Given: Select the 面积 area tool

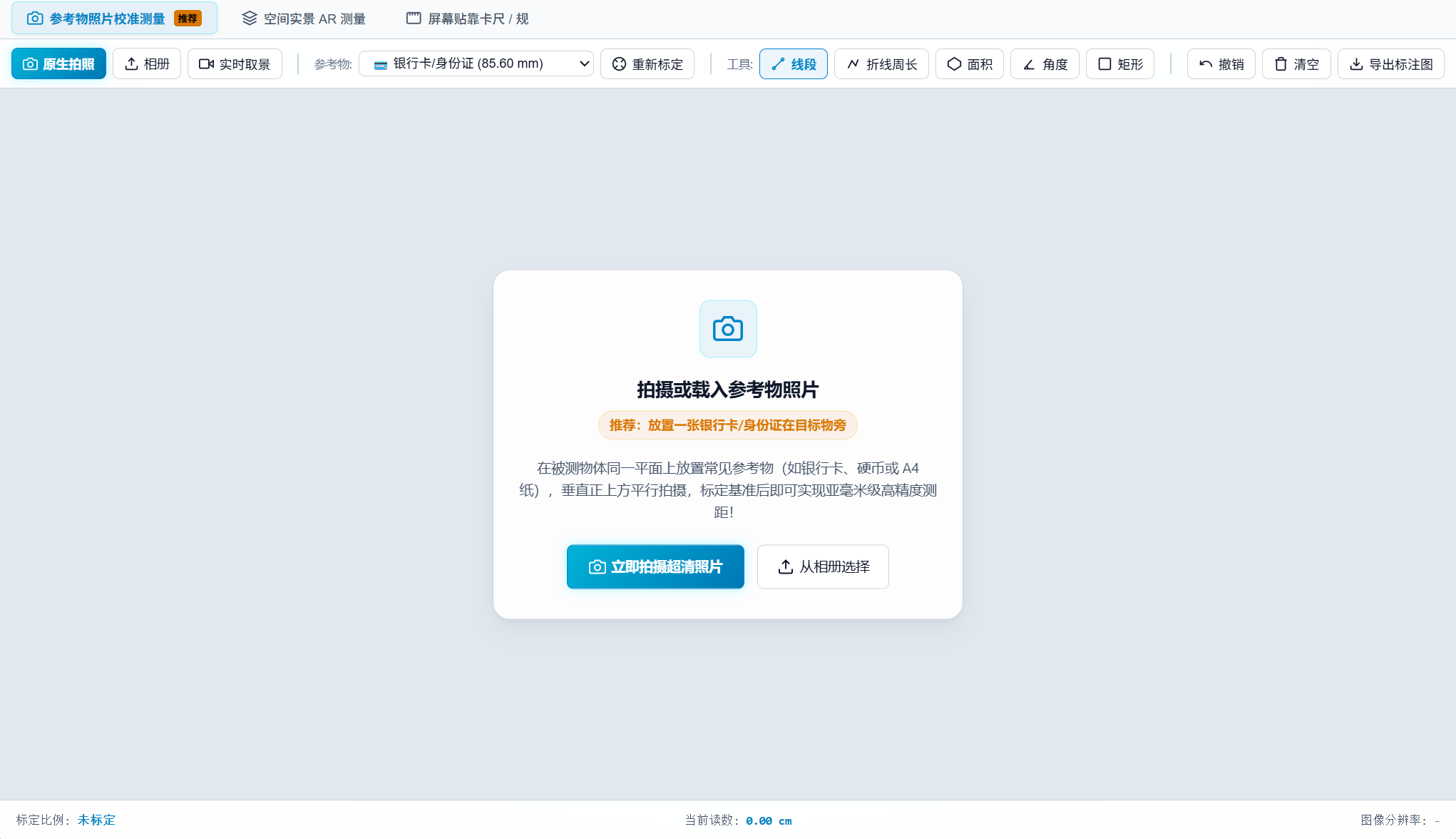Looking at the screenshot, I should [970, 64].
